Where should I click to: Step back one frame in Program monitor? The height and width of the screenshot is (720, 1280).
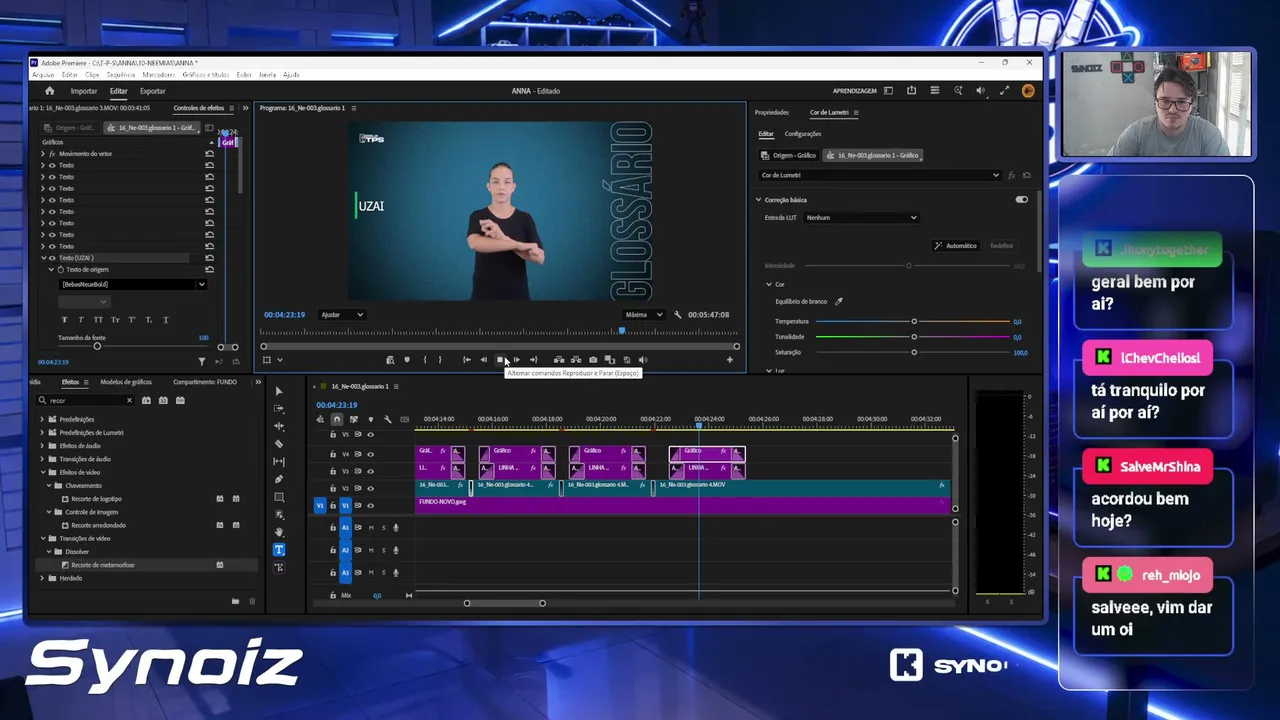tap(484, 360)
